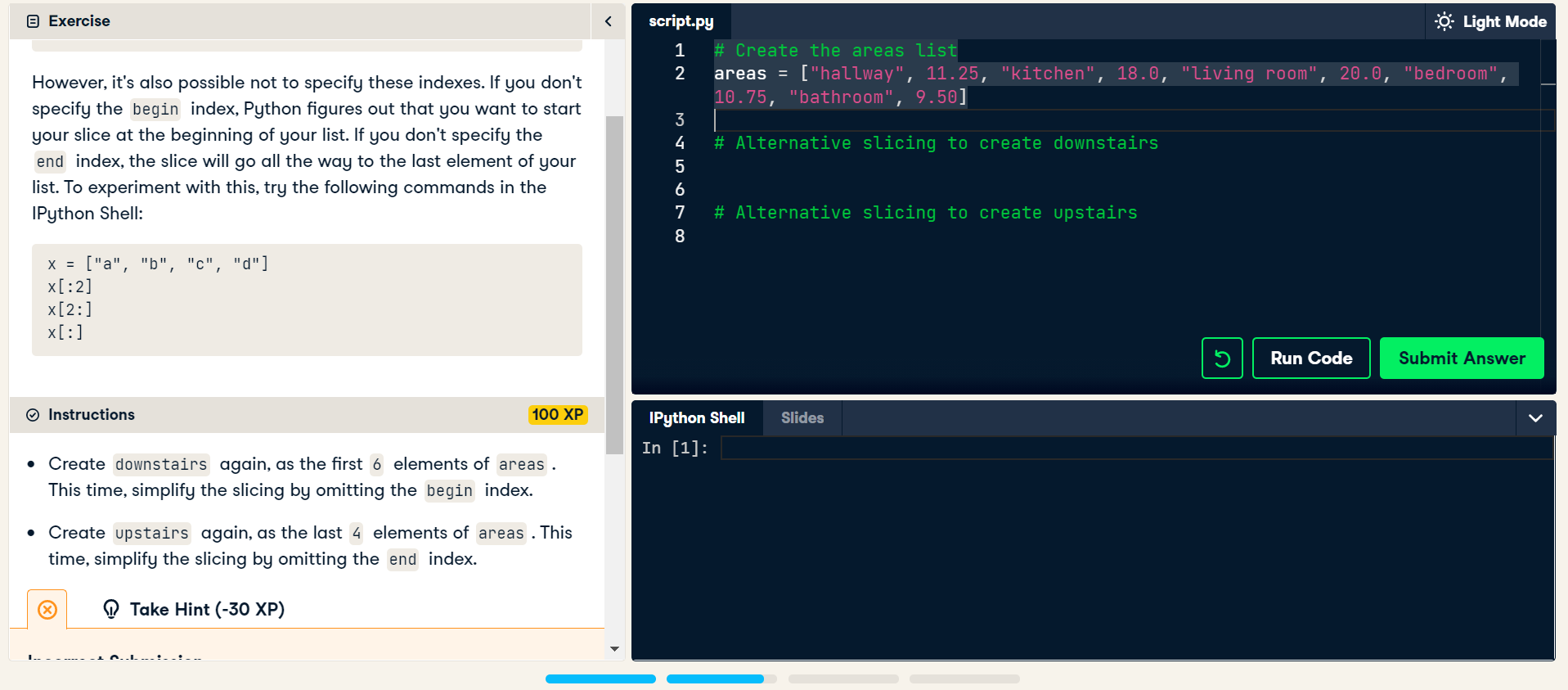The width and height of the screenshot is (1568, 690).
Task: Place cursor on empty editor line 8
Action: tap(1129, 236)
